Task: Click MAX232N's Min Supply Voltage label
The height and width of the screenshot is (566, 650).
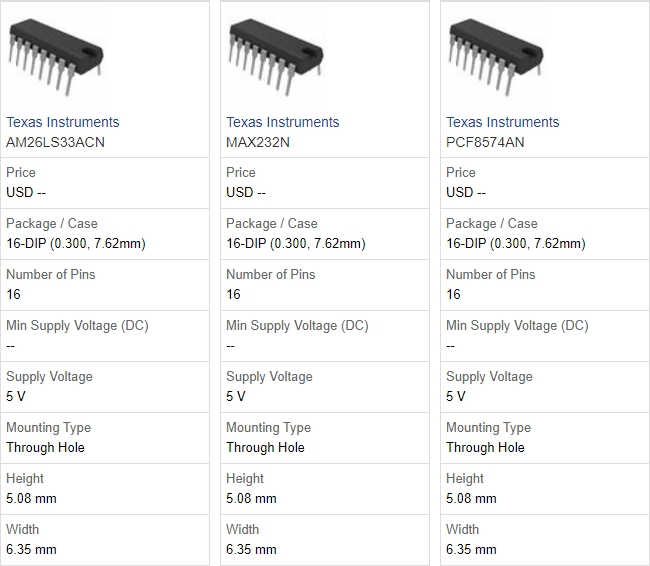Action: pos(297,325)
